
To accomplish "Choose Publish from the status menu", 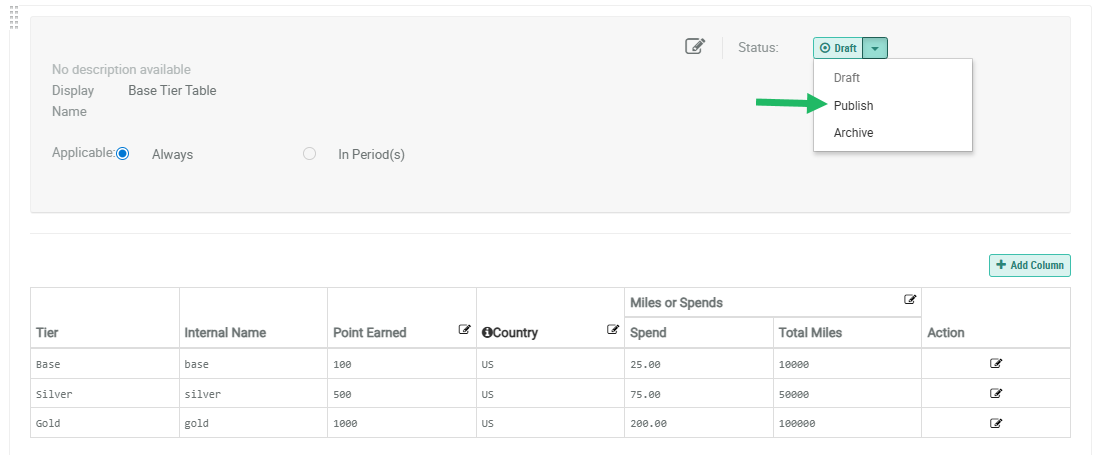I will click(853, 105).
